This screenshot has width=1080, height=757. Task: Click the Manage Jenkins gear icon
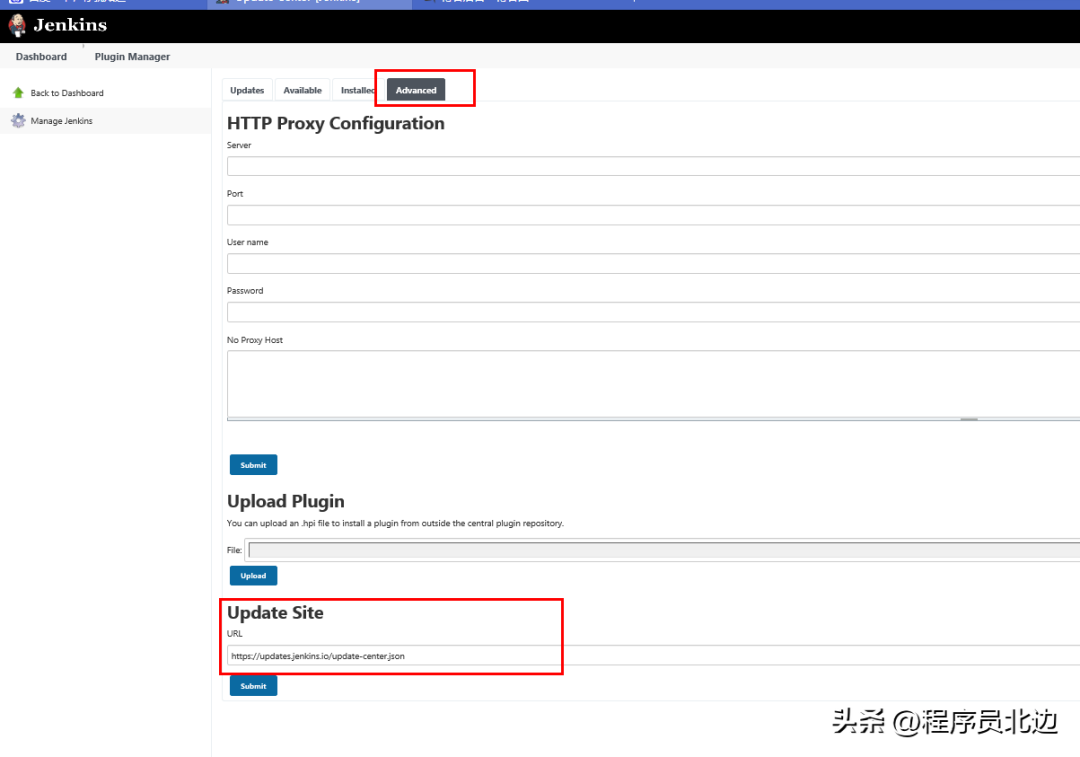tap(19, 121)
